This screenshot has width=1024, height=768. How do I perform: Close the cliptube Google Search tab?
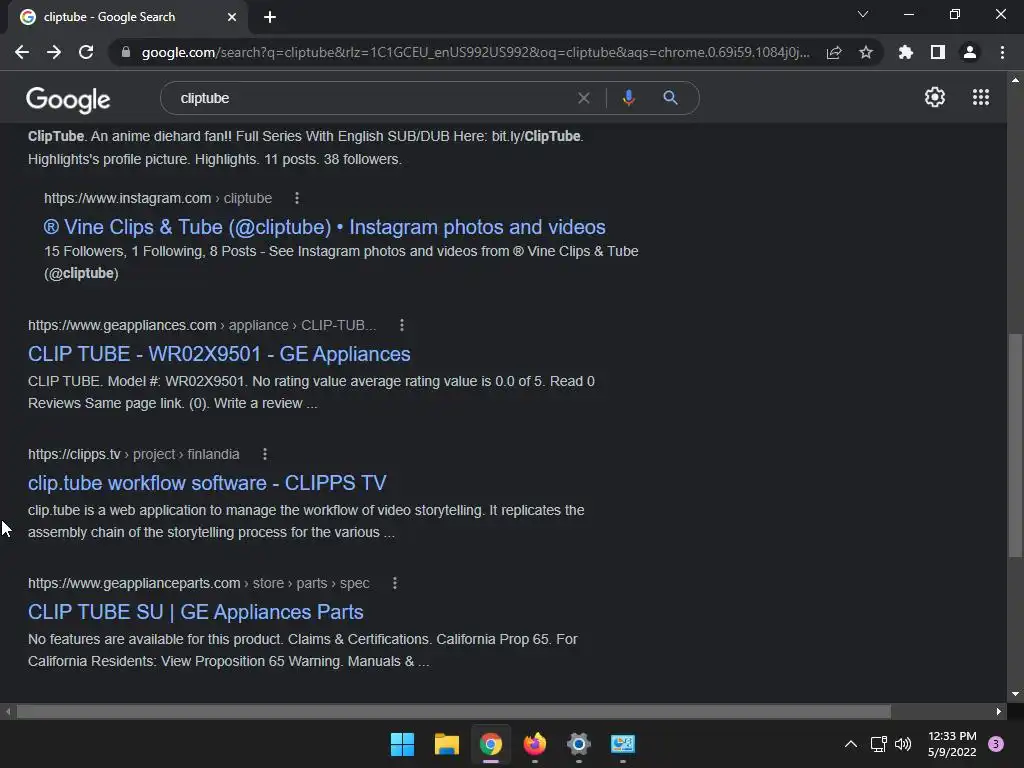(232, 17)
